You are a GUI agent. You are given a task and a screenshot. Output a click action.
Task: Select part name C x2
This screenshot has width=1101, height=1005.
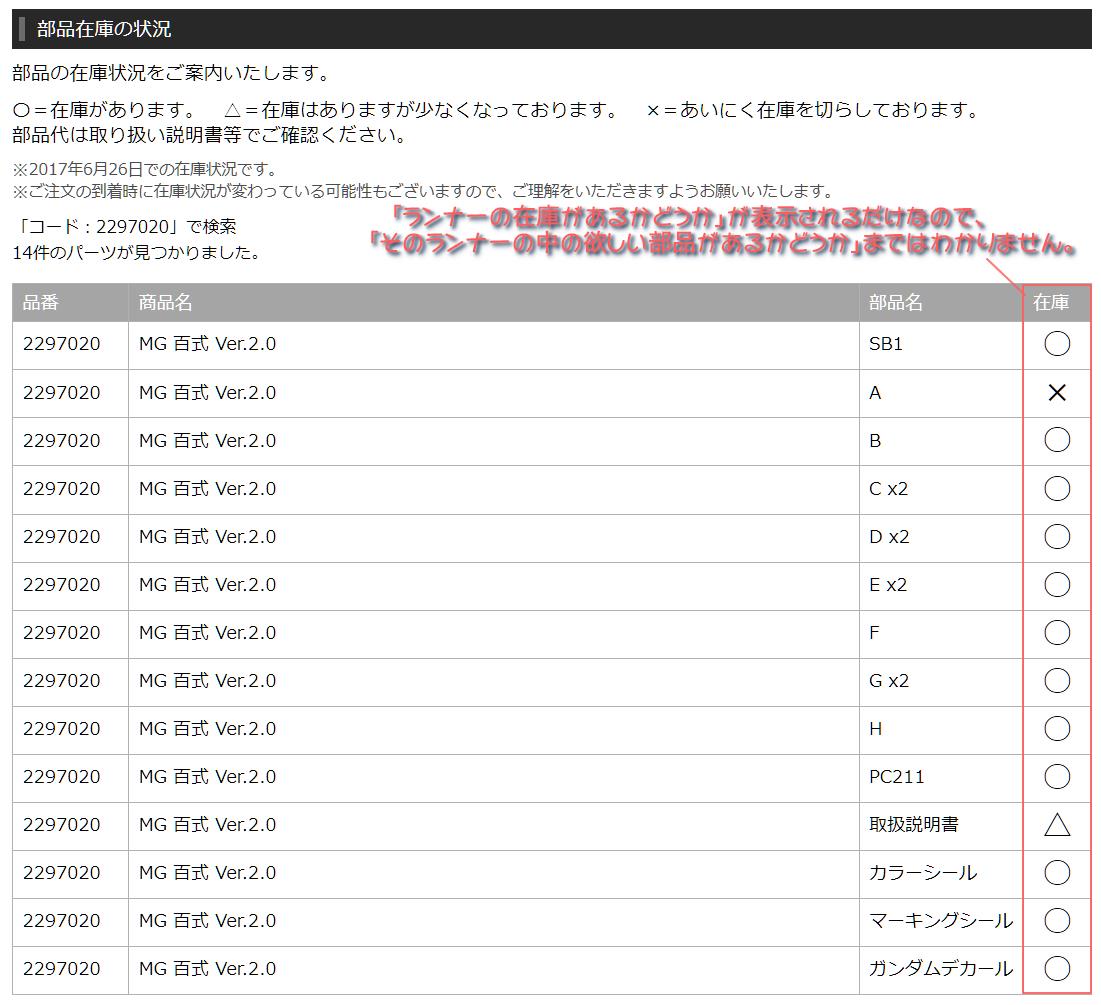[x=888, y=488]
